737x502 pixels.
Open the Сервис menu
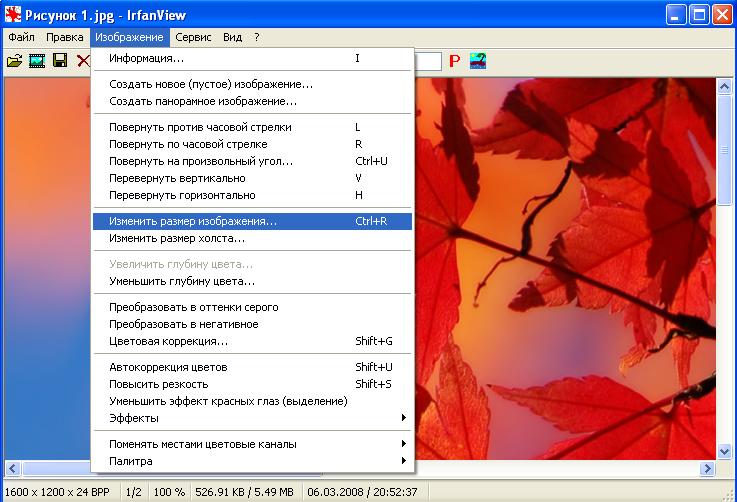click(x=193, y=37)
